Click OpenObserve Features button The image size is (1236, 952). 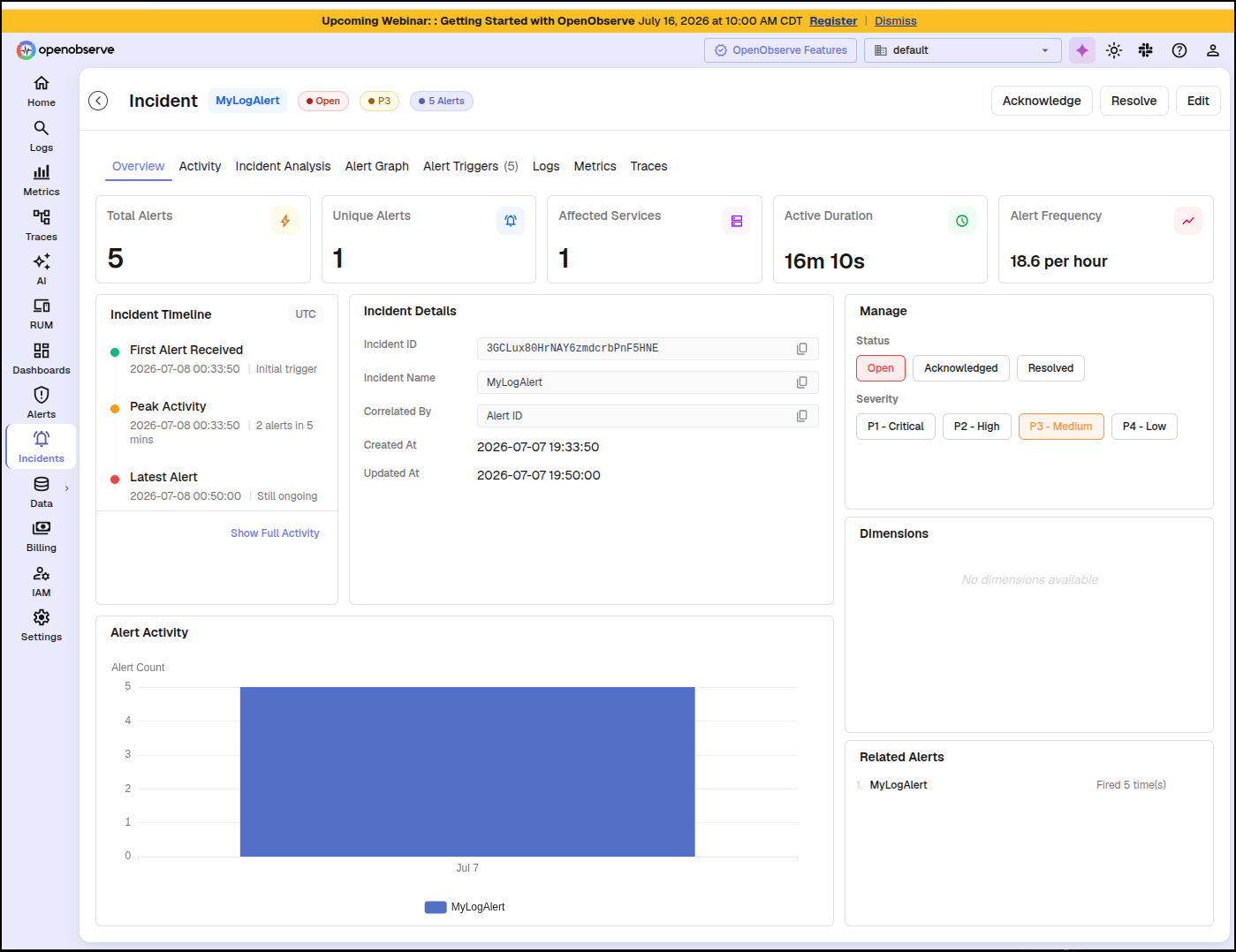coord(780,50)
